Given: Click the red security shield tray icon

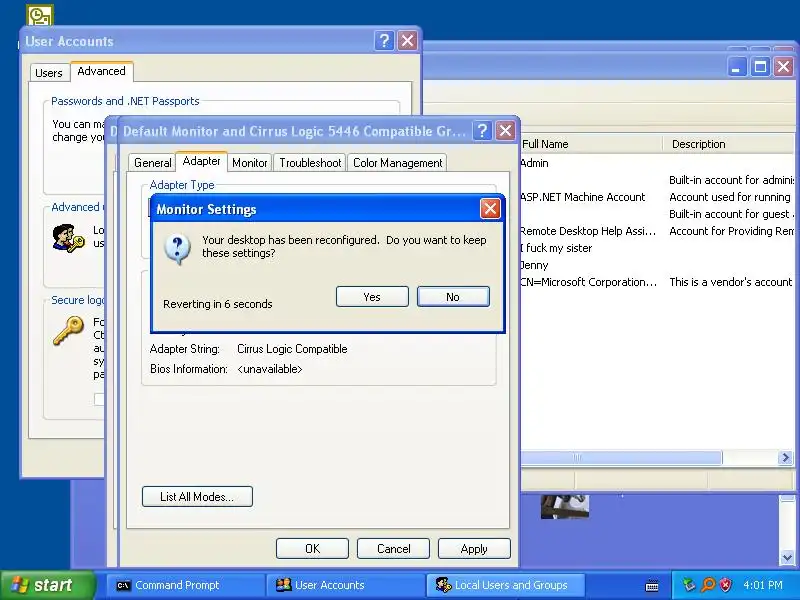Looking at the screenshot, I should click(725, 585).
